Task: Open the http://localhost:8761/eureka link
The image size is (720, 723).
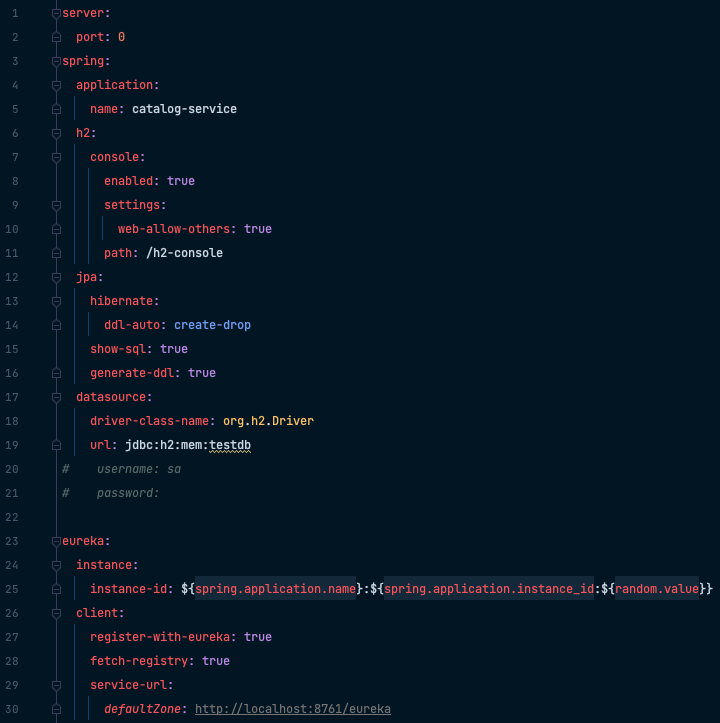Action: tap(293, 709)
